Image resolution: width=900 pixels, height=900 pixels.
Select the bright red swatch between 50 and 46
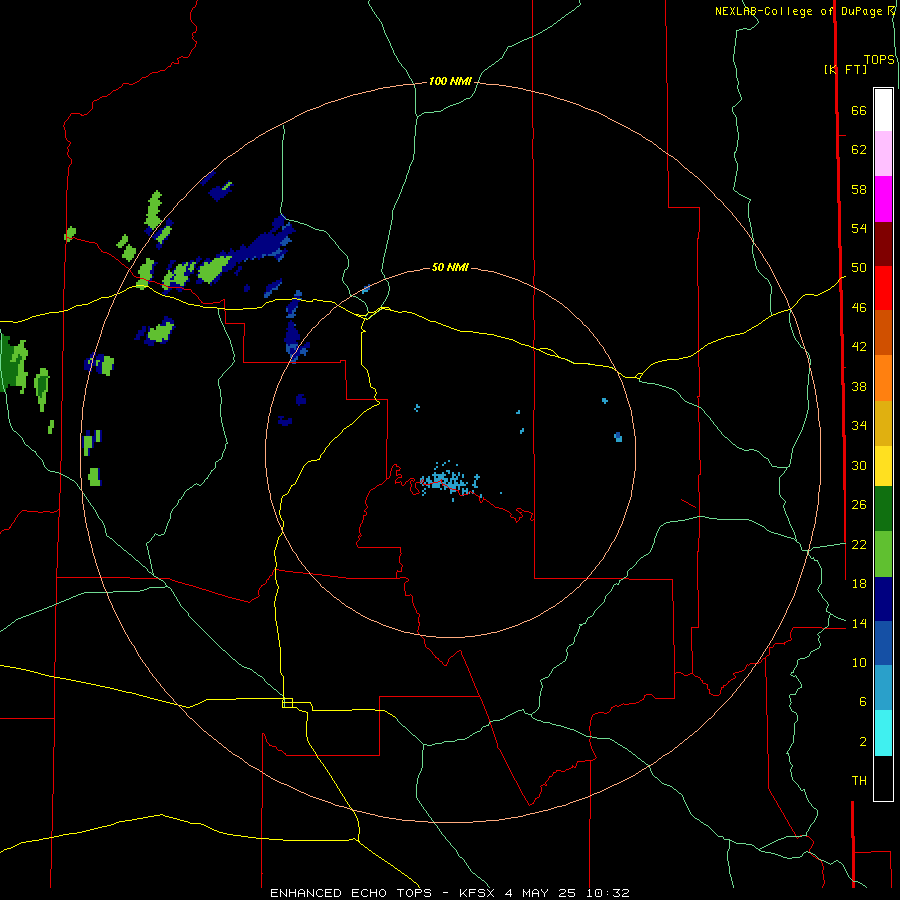[x=883, y=288]
